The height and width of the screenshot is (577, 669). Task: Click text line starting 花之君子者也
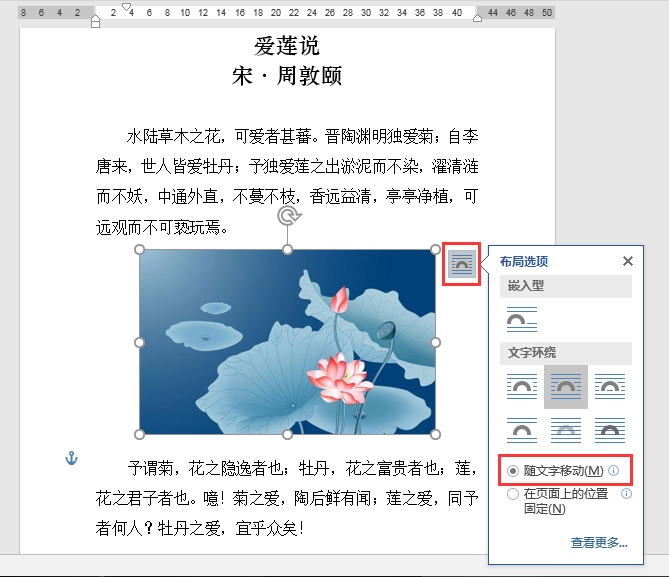pos(287,498)
